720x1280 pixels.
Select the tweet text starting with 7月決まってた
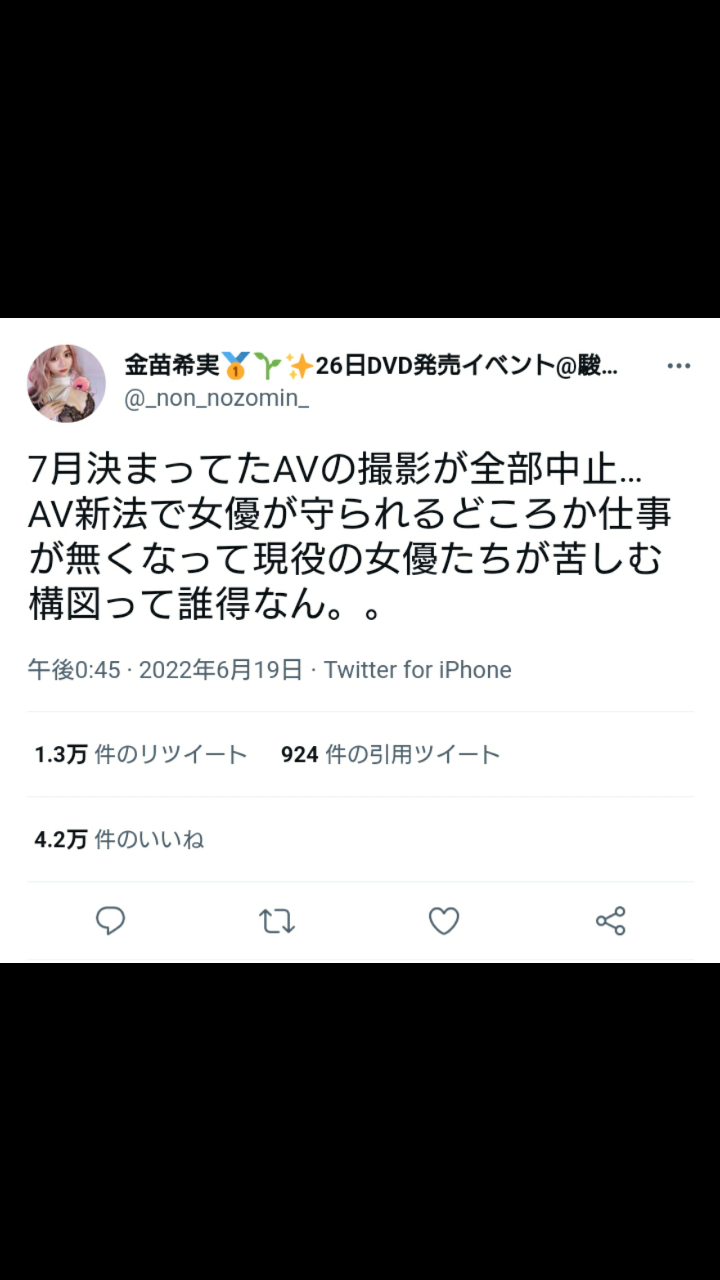[x=350, y=536]
